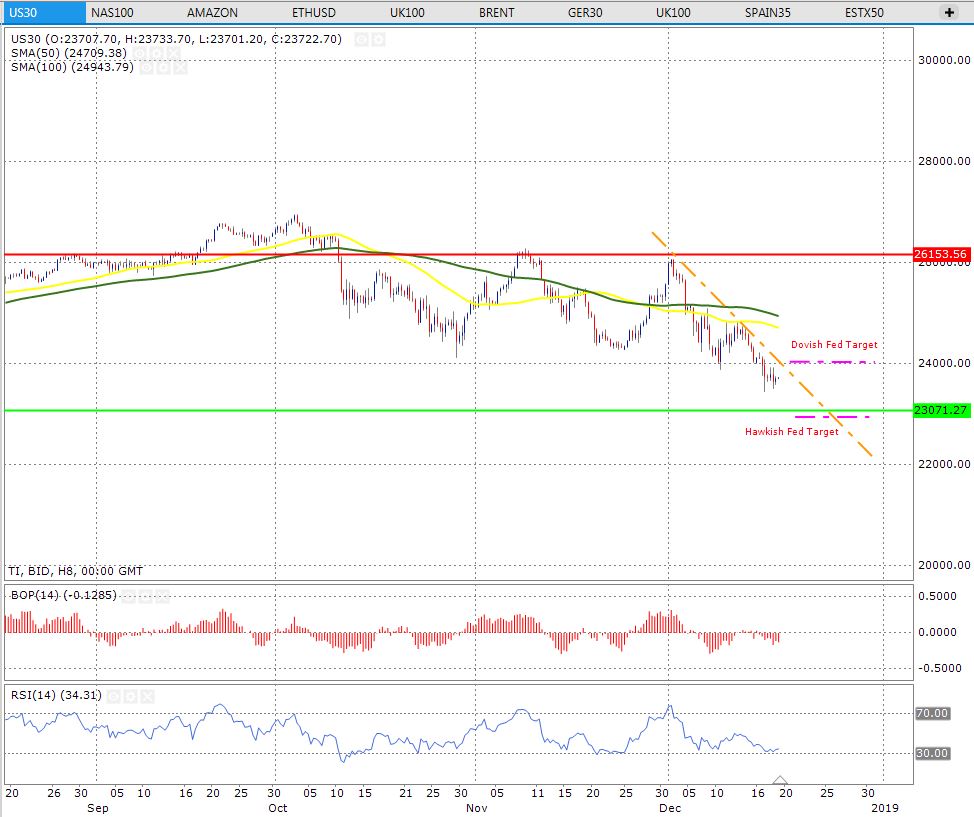Image resolution: width=974 pixels, height=817 pixels.
Task: Select the red 26153.56 price level tag
Action: click(x=941, y=254)
